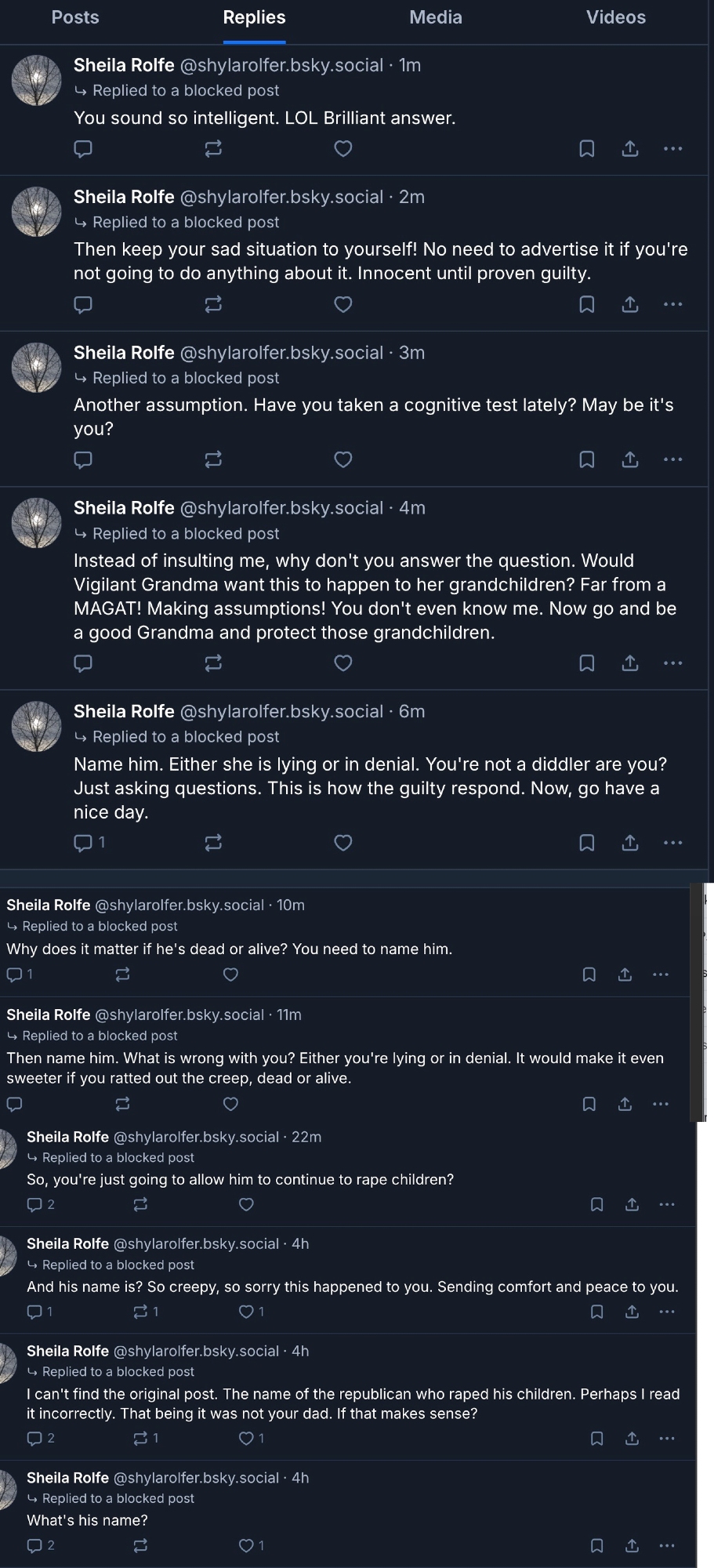
Task: Repost the "Why does it matter" reply
Action: 122,975
